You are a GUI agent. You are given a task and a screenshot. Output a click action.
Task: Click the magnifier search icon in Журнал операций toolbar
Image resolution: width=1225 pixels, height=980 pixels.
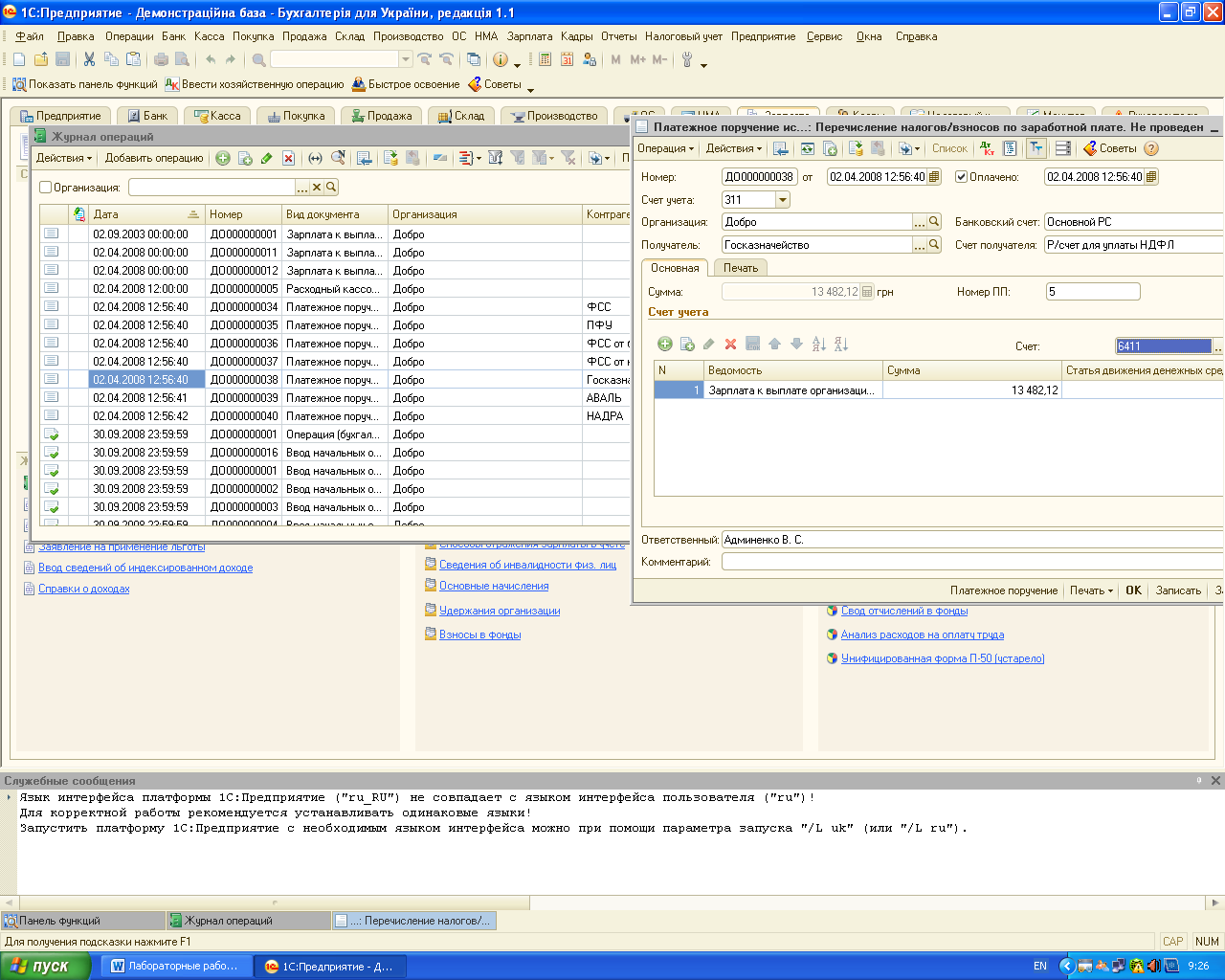[338, 158]
